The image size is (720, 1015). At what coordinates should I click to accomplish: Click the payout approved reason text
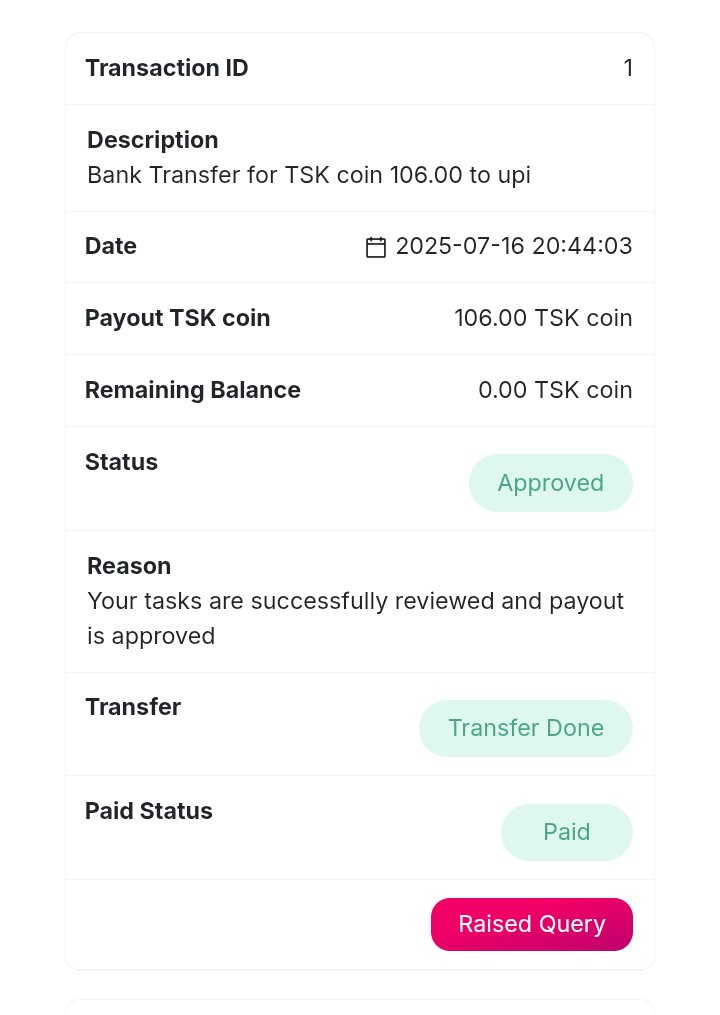pyautogui.click(x=355, y=618)
